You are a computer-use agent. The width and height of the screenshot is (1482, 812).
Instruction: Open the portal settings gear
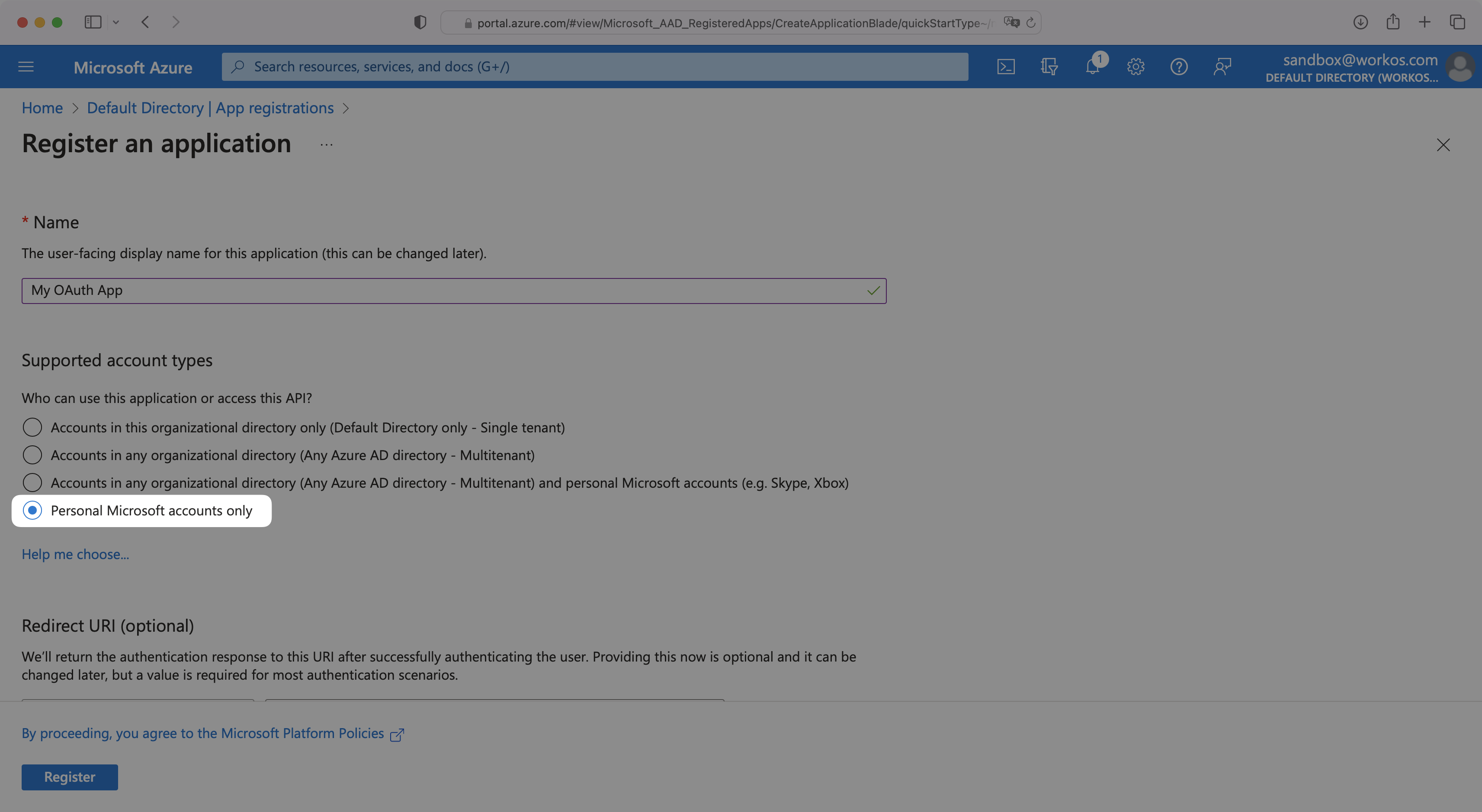(x=1135, y=67)
